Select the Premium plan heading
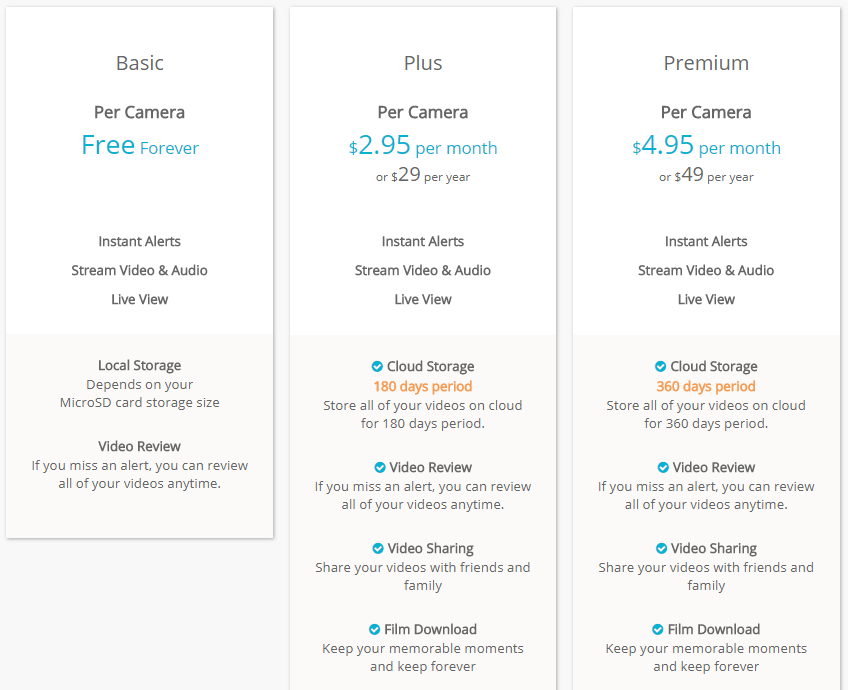 (x=706, y=63)
